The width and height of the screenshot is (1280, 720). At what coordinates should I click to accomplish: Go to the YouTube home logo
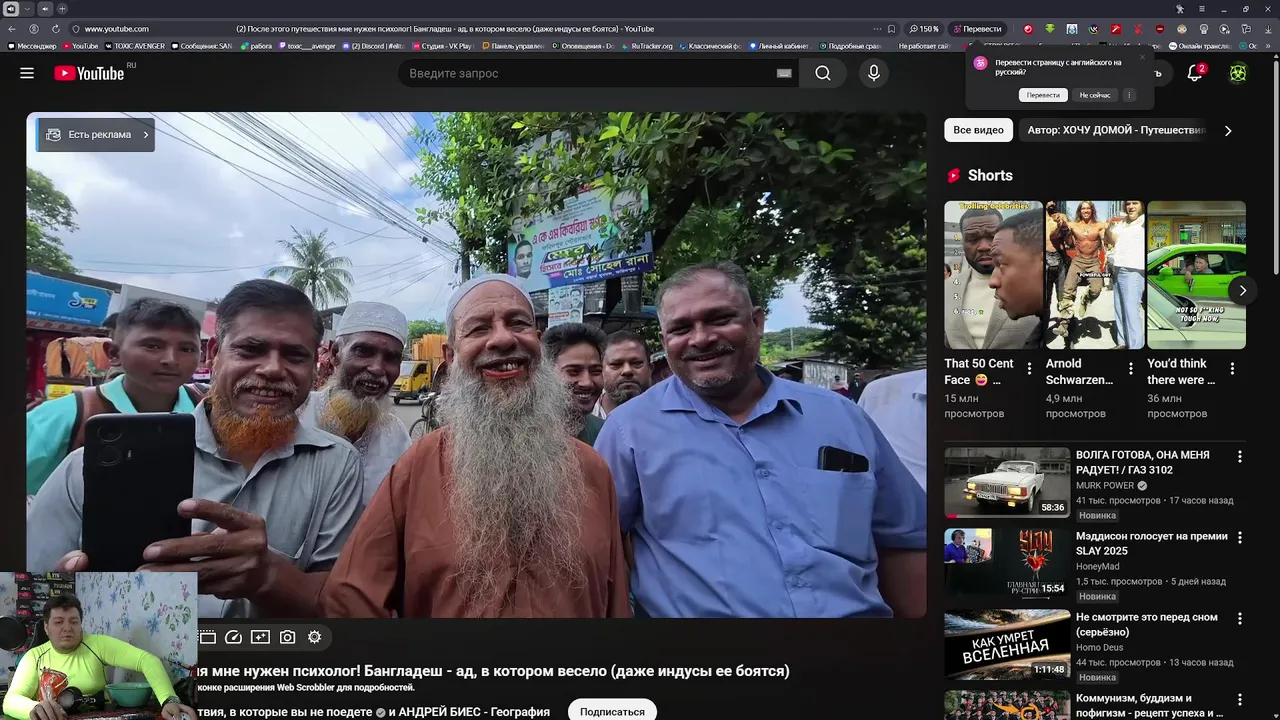tap(90, 73)
